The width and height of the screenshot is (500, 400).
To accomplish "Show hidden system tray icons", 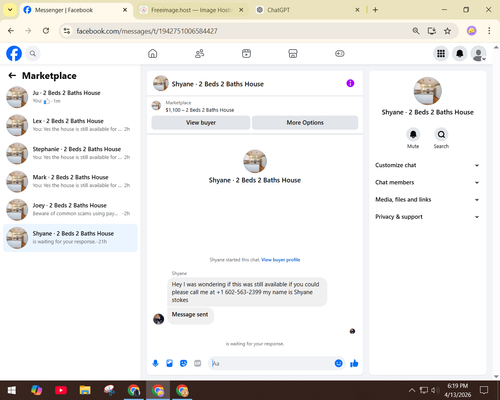I will pyautogui.click(x=412, y=390).
